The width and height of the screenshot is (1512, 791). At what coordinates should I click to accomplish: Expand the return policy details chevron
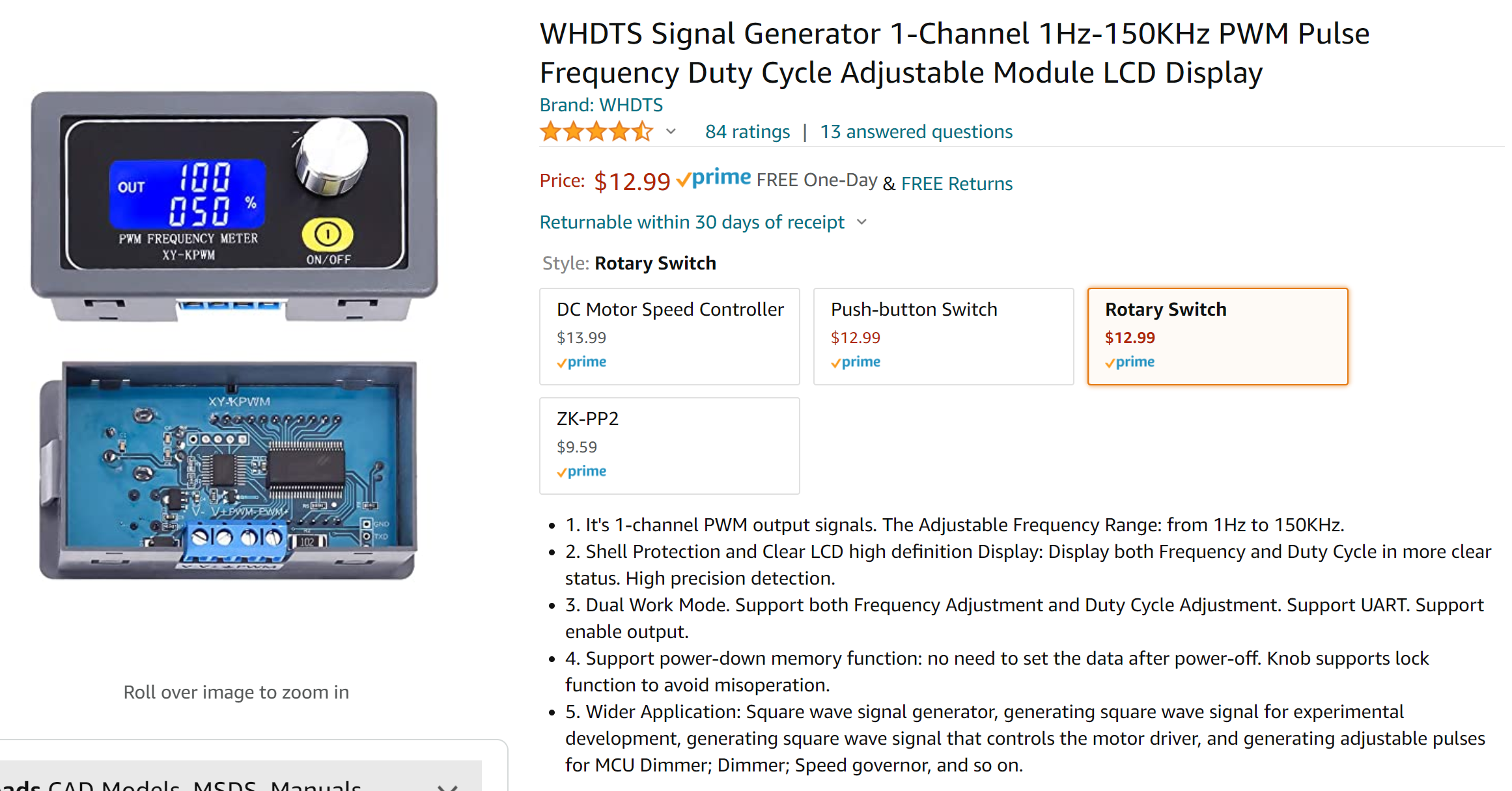pos(862,222)
